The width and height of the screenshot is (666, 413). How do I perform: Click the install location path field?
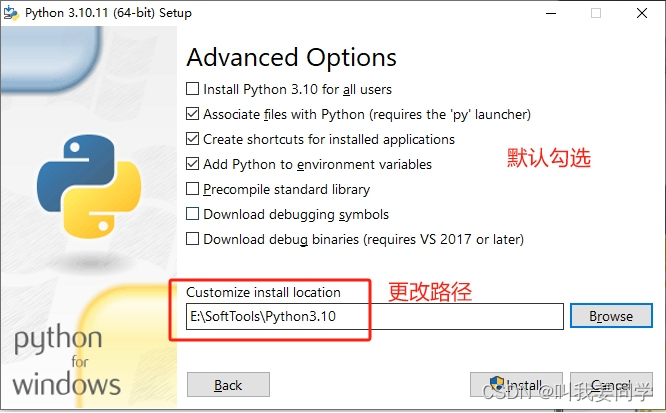click(375, 317)
